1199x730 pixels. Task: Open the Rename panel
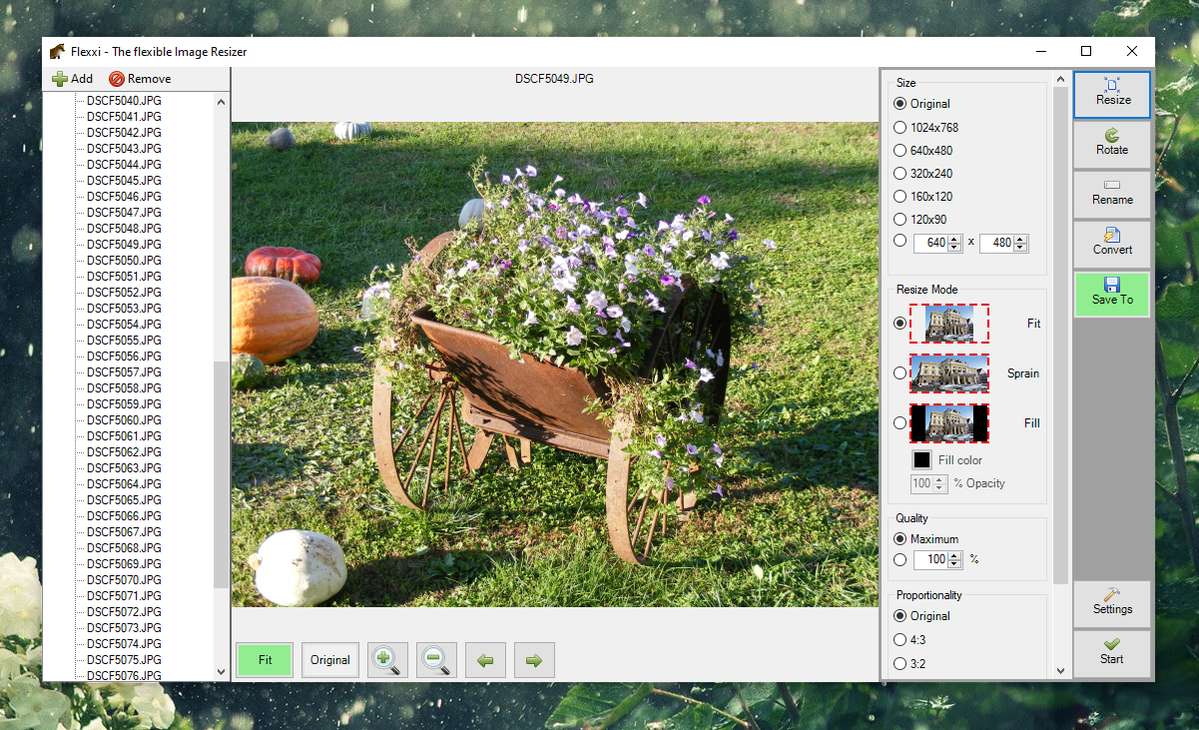[1112, 194]
